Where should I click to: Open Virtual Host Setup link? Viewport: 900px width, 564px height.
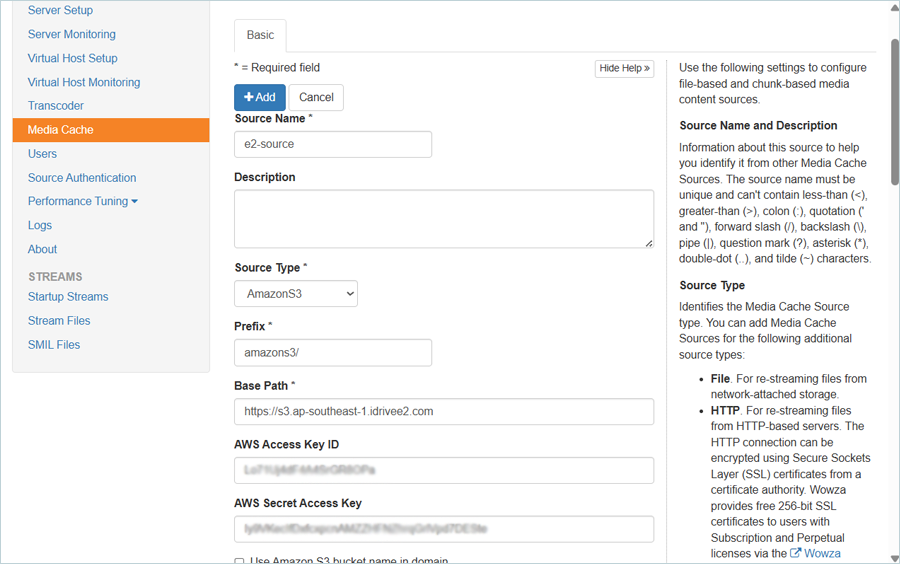click(72, 59)
